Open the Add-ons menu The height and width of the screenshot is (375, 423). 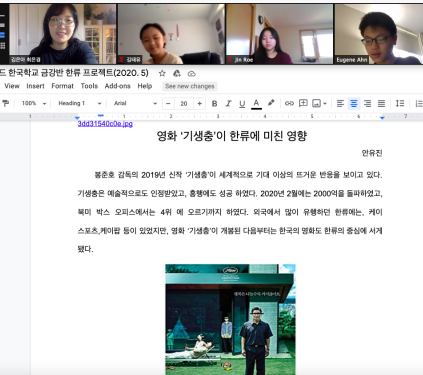point(118,86)
